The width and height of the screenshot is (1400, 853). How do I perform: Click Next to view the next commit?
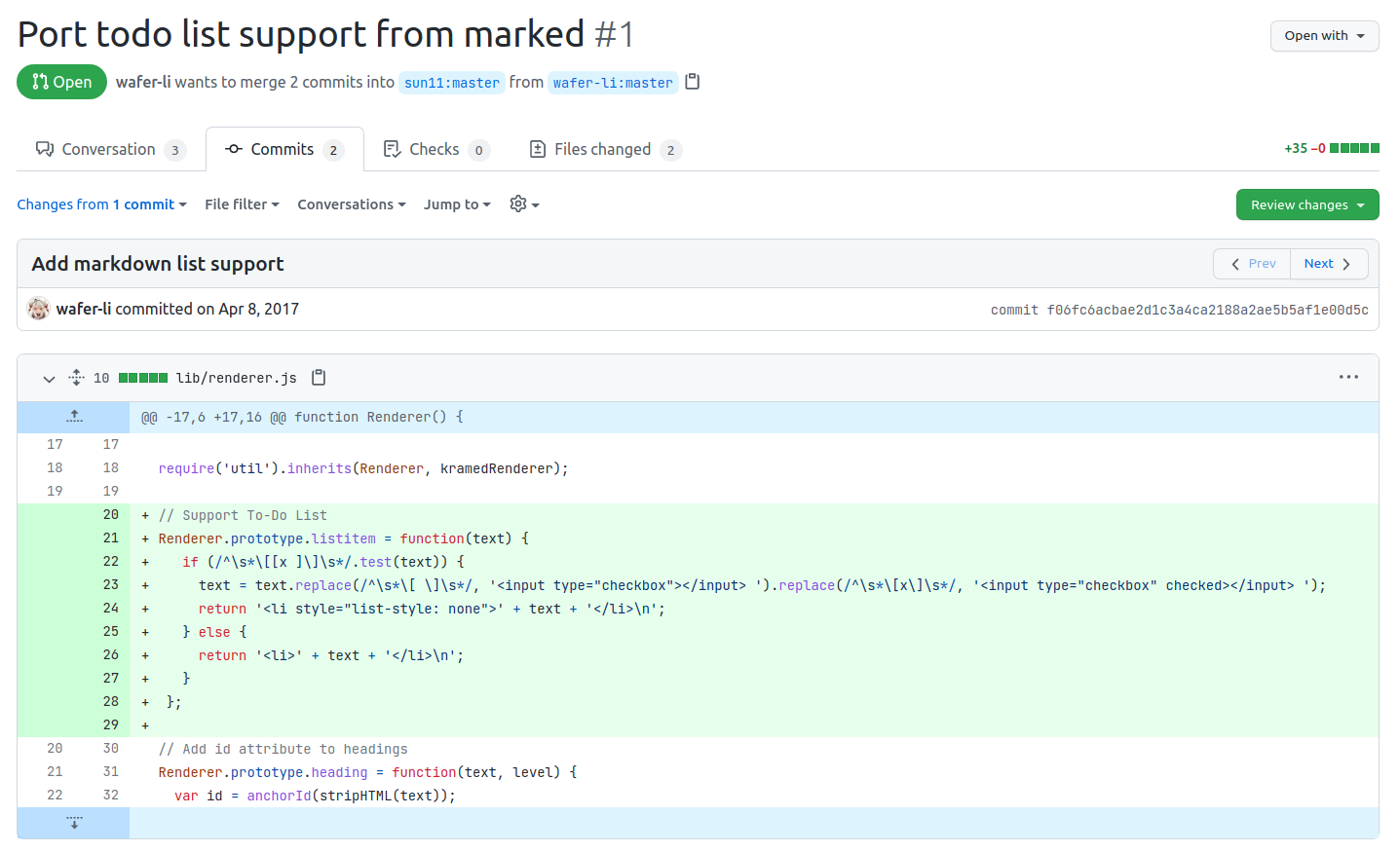[x=1328, y=263]
